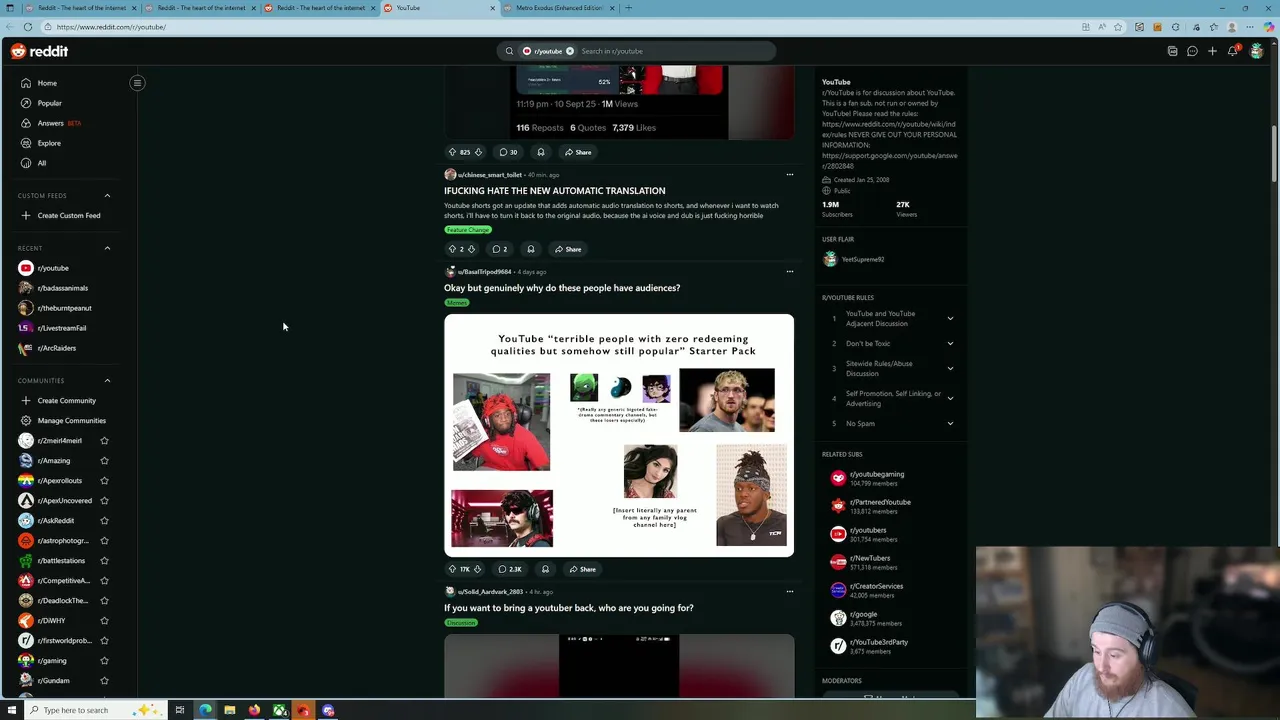The height and width of the screenshot is (720, 1280).
Task: Share the automatic translation post
Action: pos(568,249)
